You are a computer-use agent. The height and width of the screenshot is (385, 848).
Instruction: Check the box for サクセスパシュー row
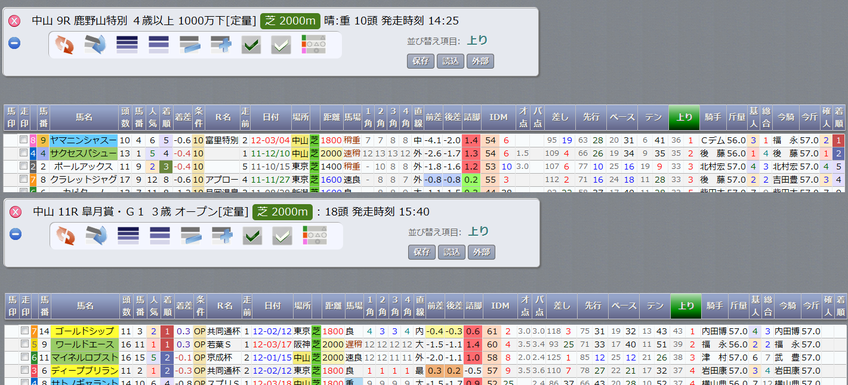click(23, 154)
